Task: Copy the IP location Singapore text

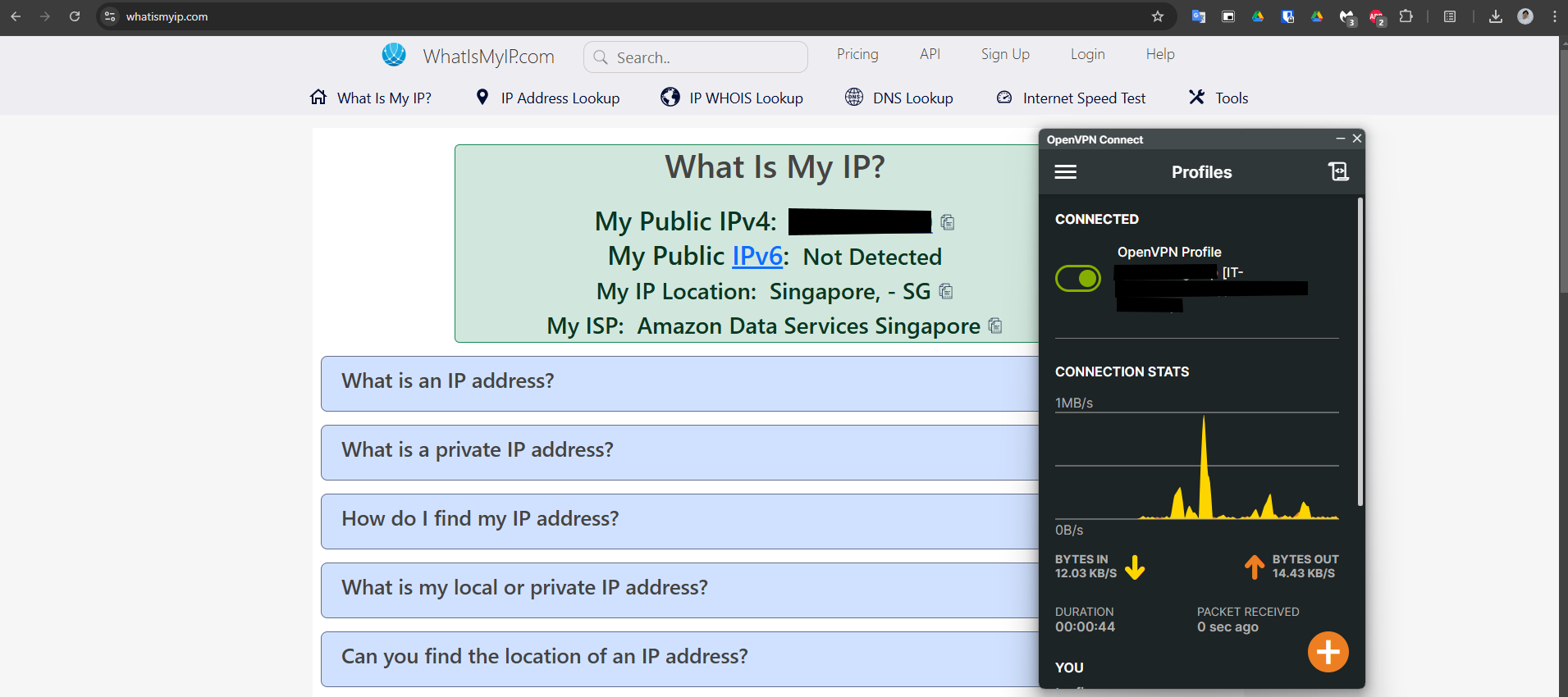Action: pyautogui.click(x=946, y=292)
